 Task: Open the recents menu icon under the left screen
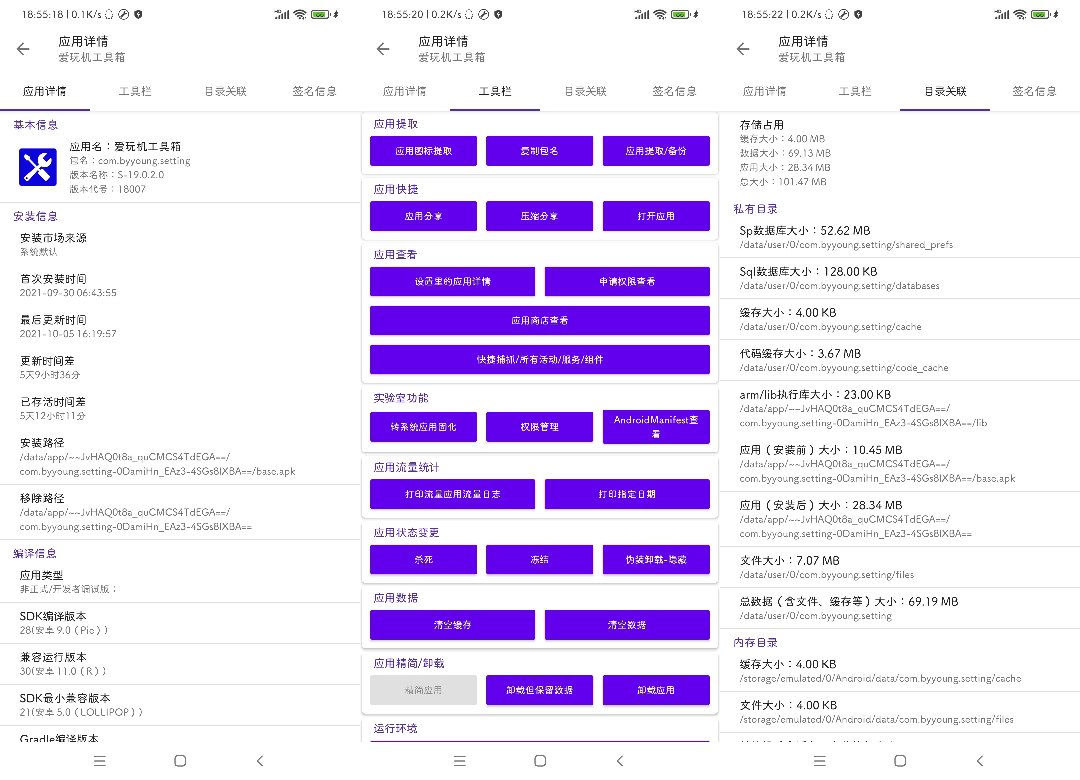pyautogui.click(x=99, y=761)
